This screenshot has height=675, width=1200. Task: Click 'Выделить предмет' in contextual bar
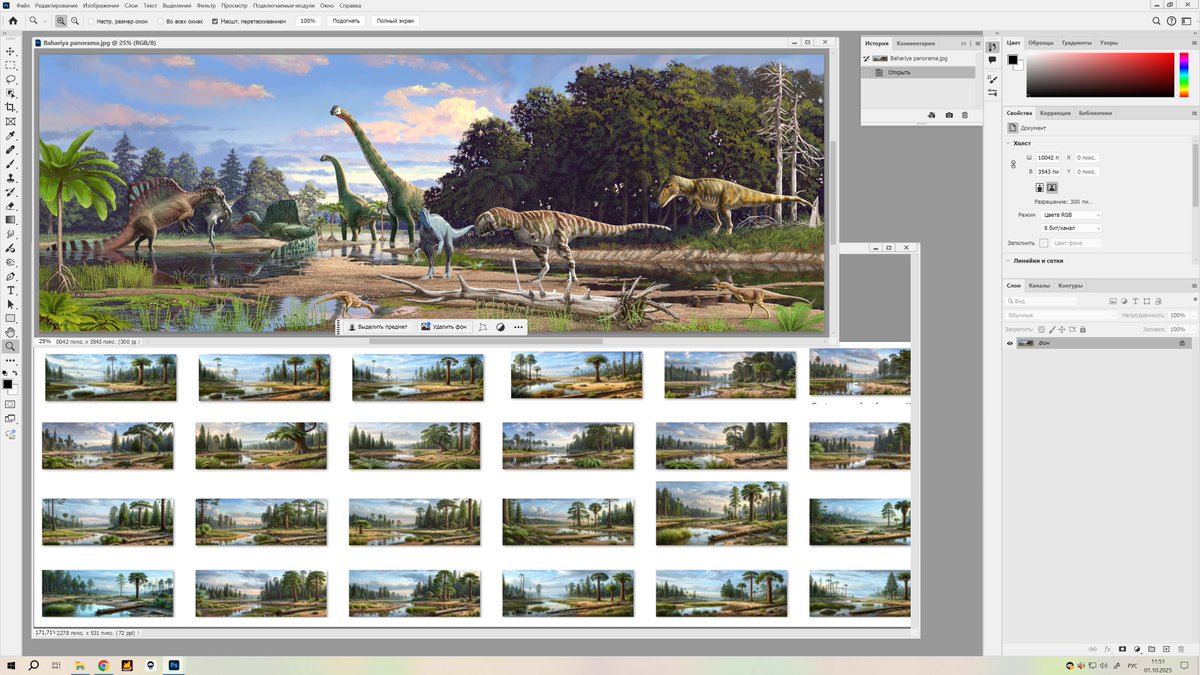[x=378, y=327]
